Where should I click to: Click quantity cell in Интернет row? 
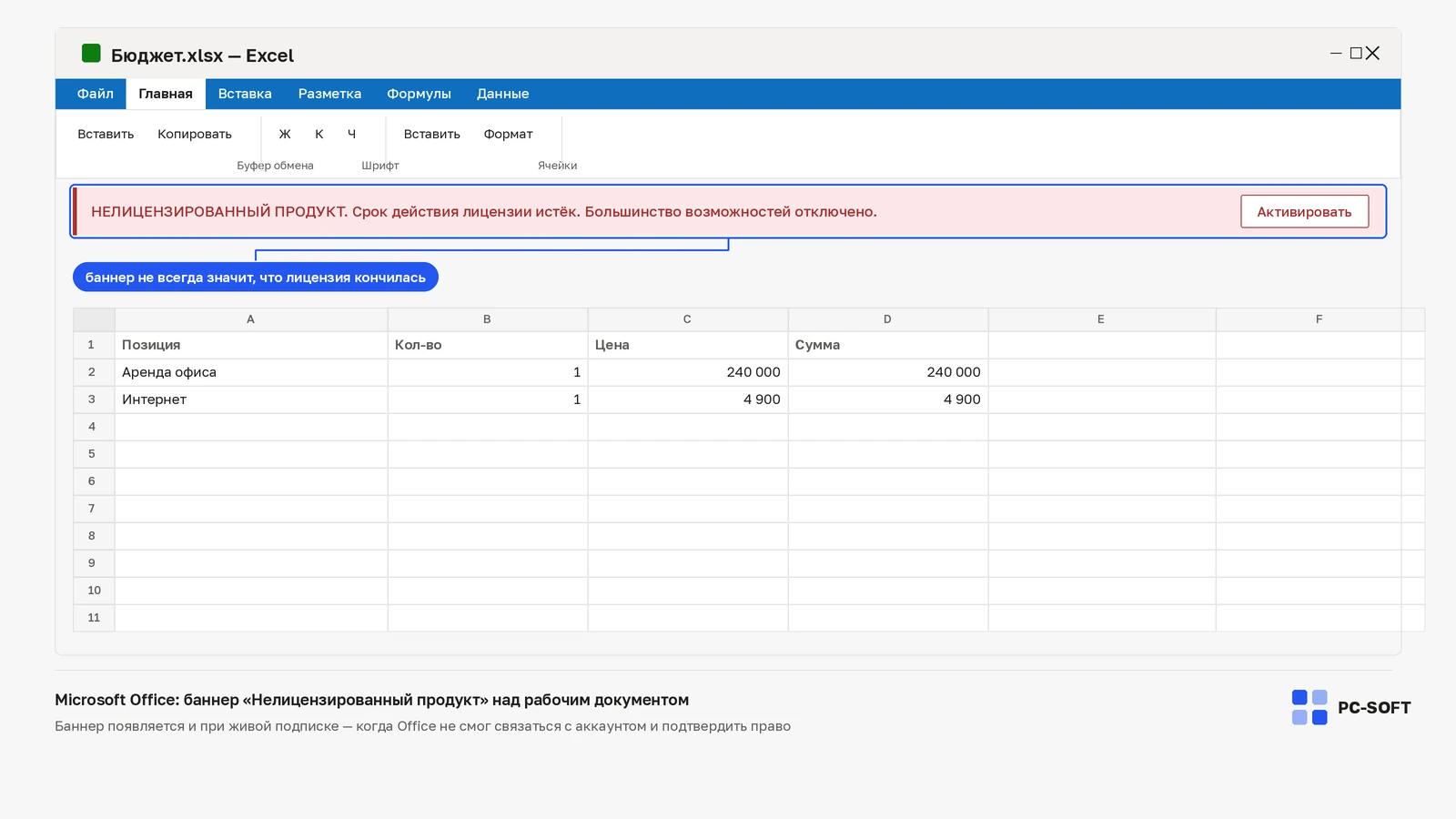[488, 399]
